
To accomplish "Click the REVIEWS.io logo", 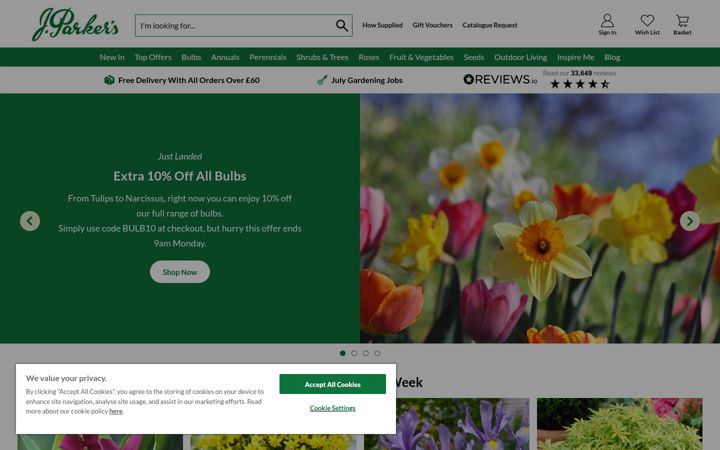I will click(500, 79).
